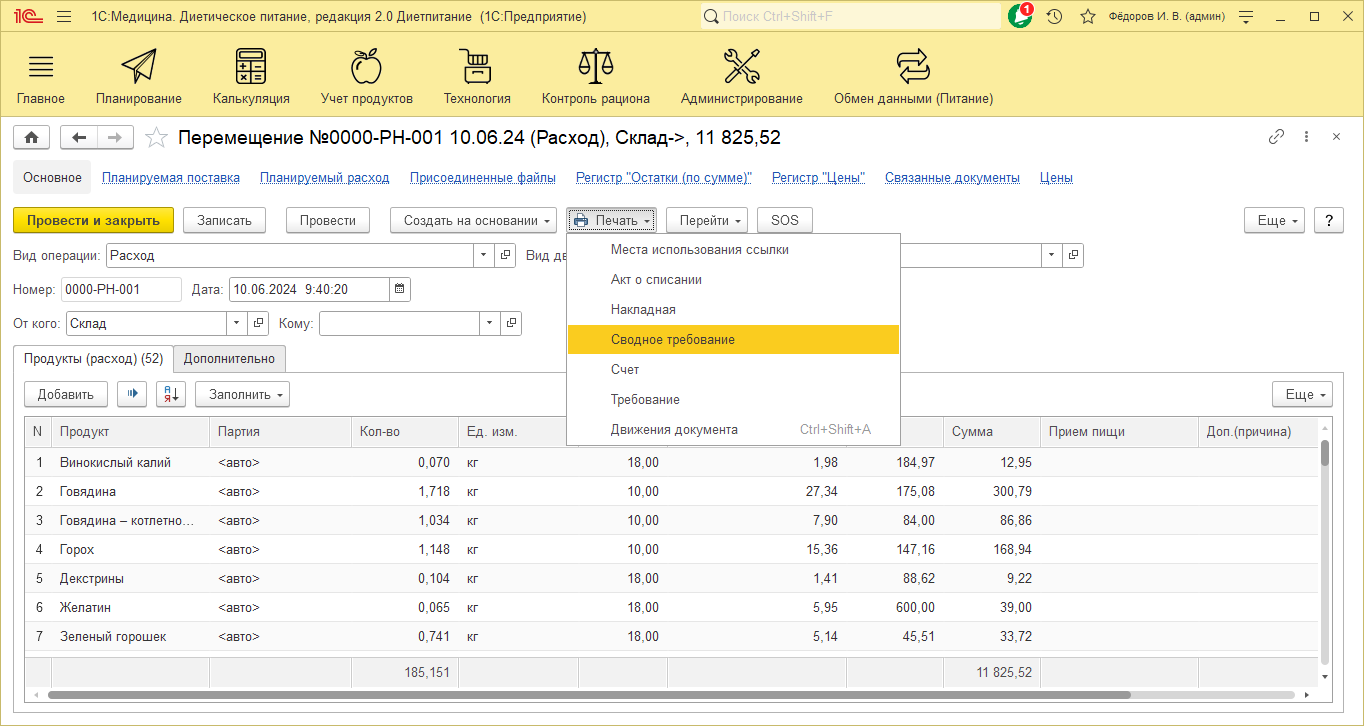The width and height of the screenshot is (1364, 726).
Task: Open the top Еще dropdown in form toolbar
Action: (1275, 220)
